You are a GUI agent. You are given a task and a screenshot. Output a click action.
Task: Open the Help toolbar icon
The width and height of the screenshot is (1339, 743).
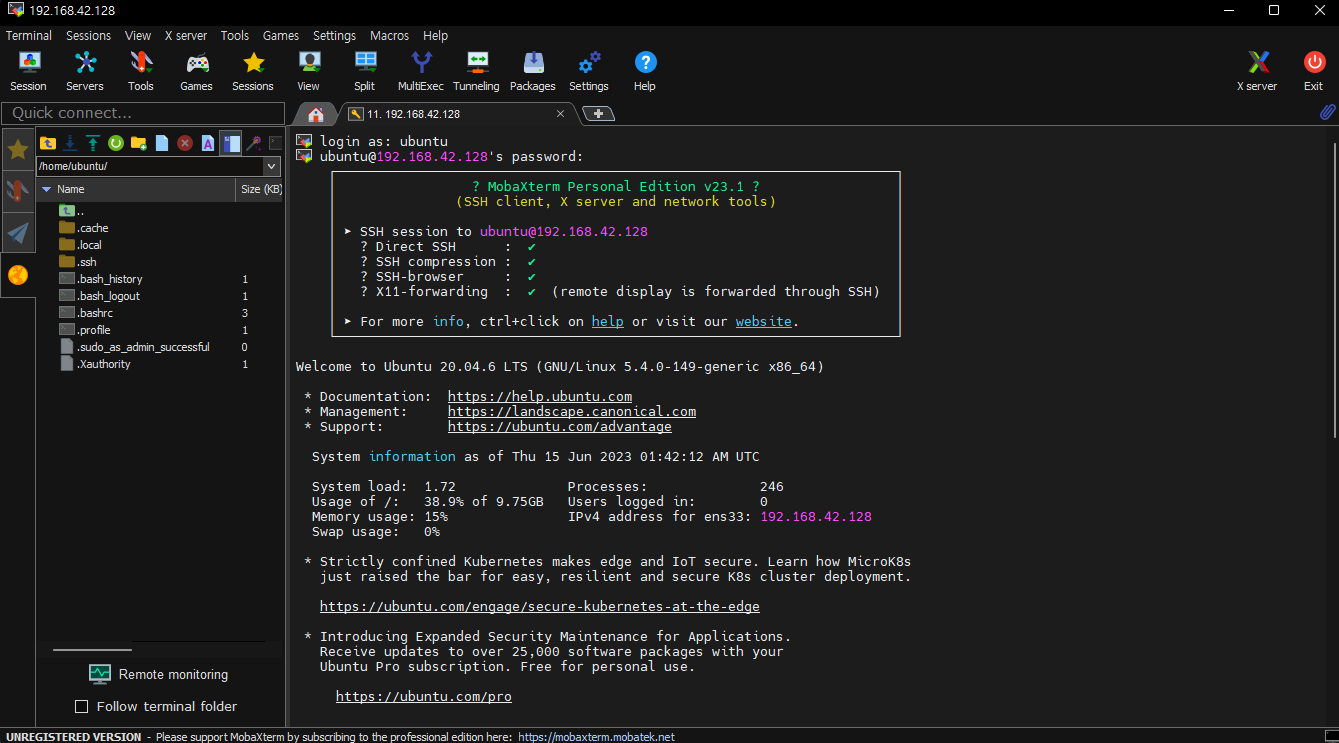(645, 71)
